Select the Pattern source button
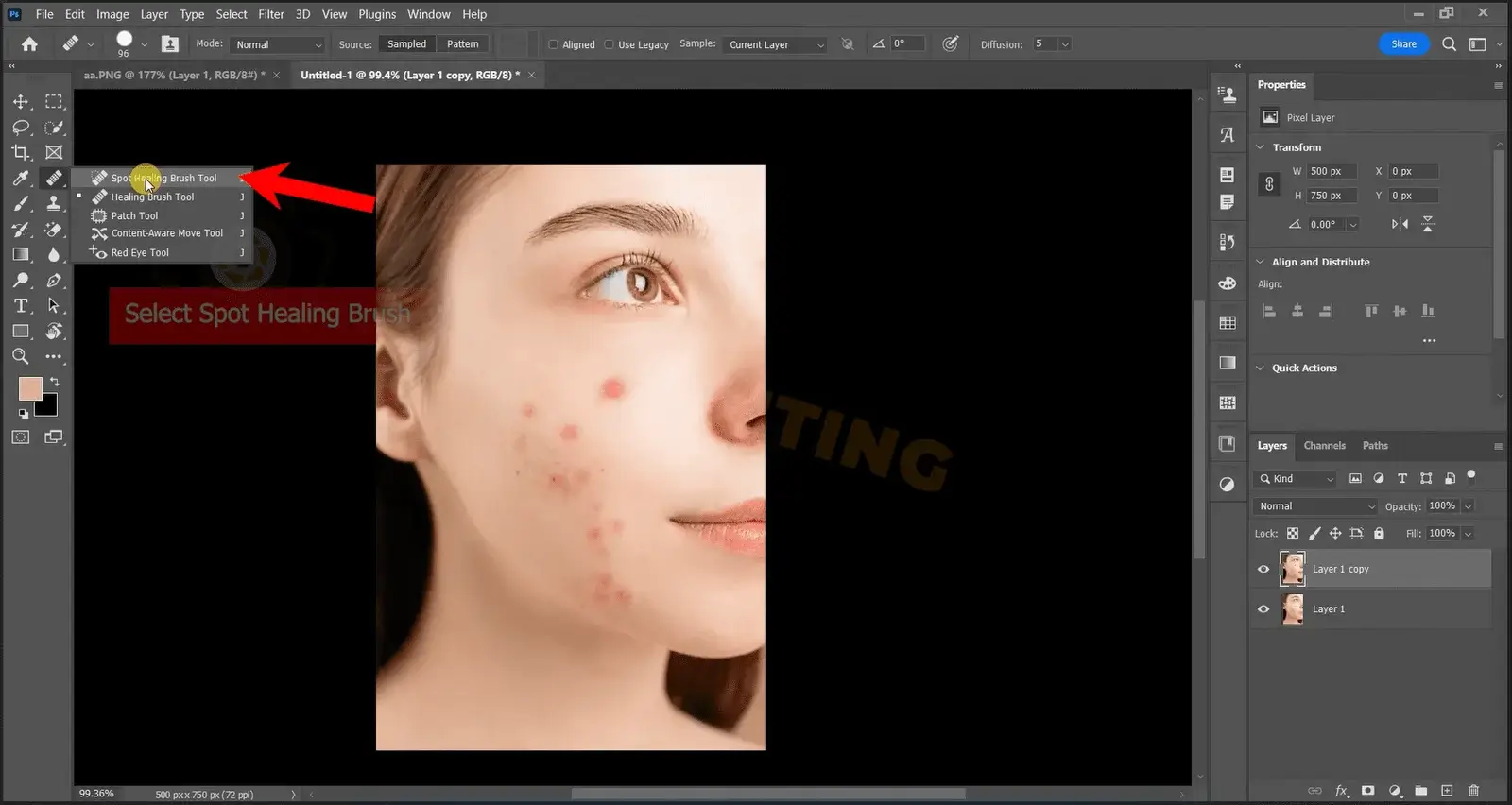The height and width of the screenshot is (805, 1512). pos(462,44)
